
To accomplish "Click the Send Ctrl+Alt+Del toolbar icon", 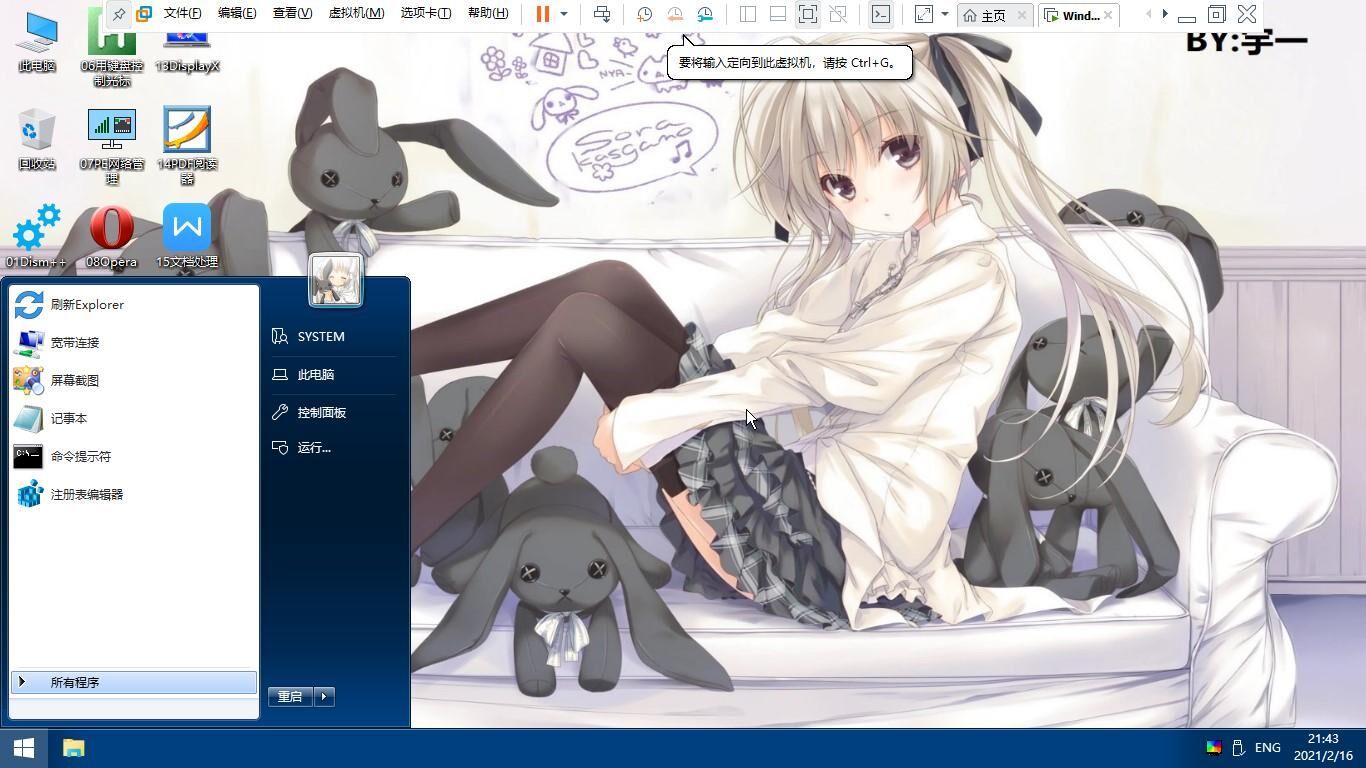I will pyautogui.click(x=602, y=14).
